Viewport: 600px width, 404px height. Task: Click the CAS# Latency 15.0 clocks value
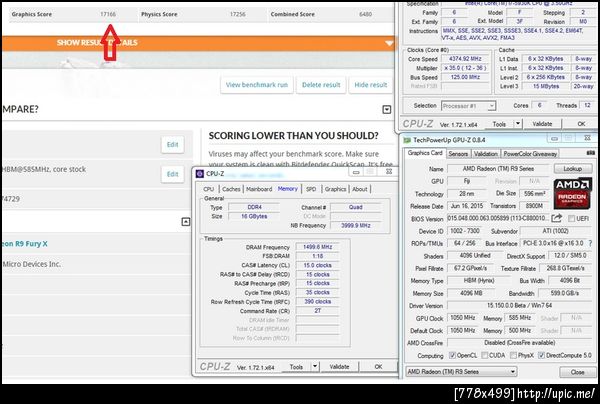[317, 265]
